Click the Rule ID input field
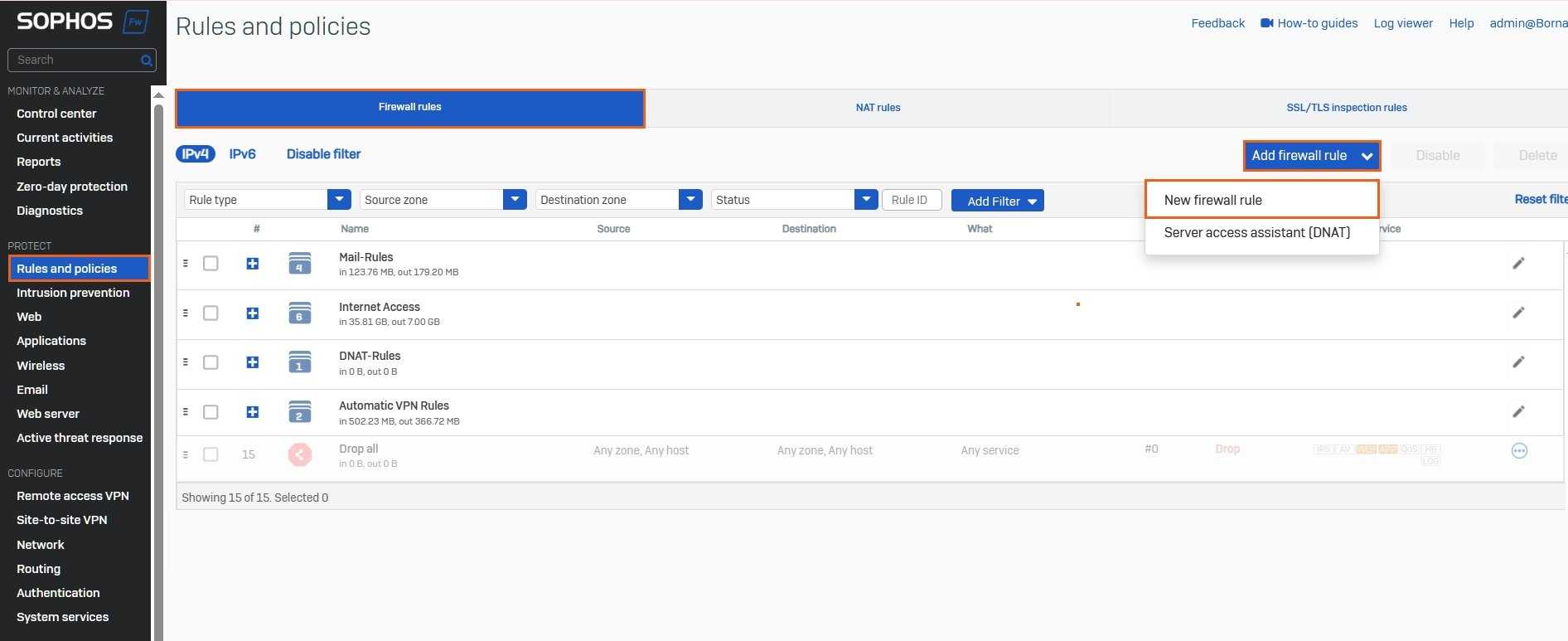1568x641 pixels. [912, 200]
